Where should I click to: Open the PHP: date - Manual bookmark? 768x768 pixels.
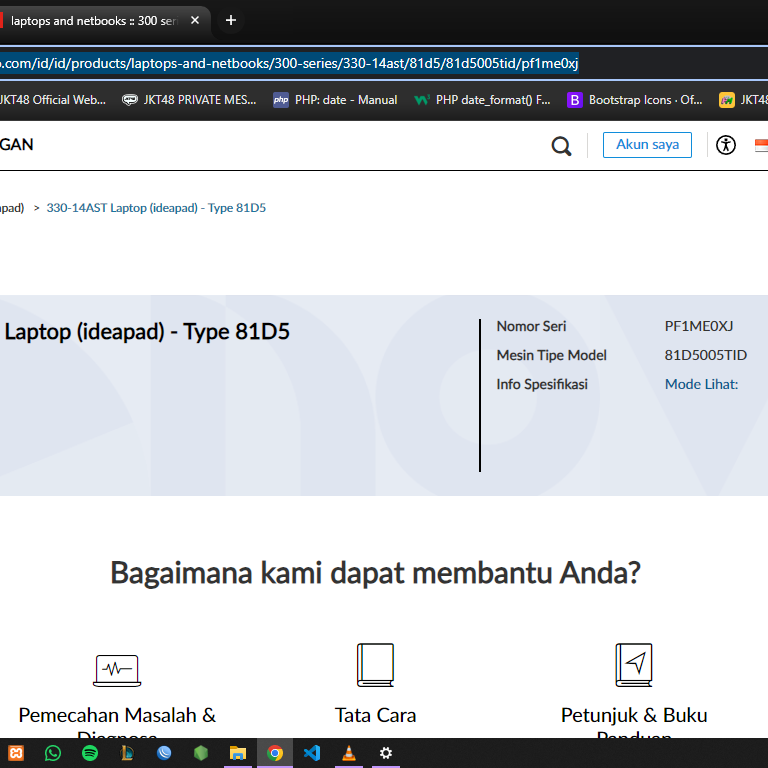click(335, 100)
